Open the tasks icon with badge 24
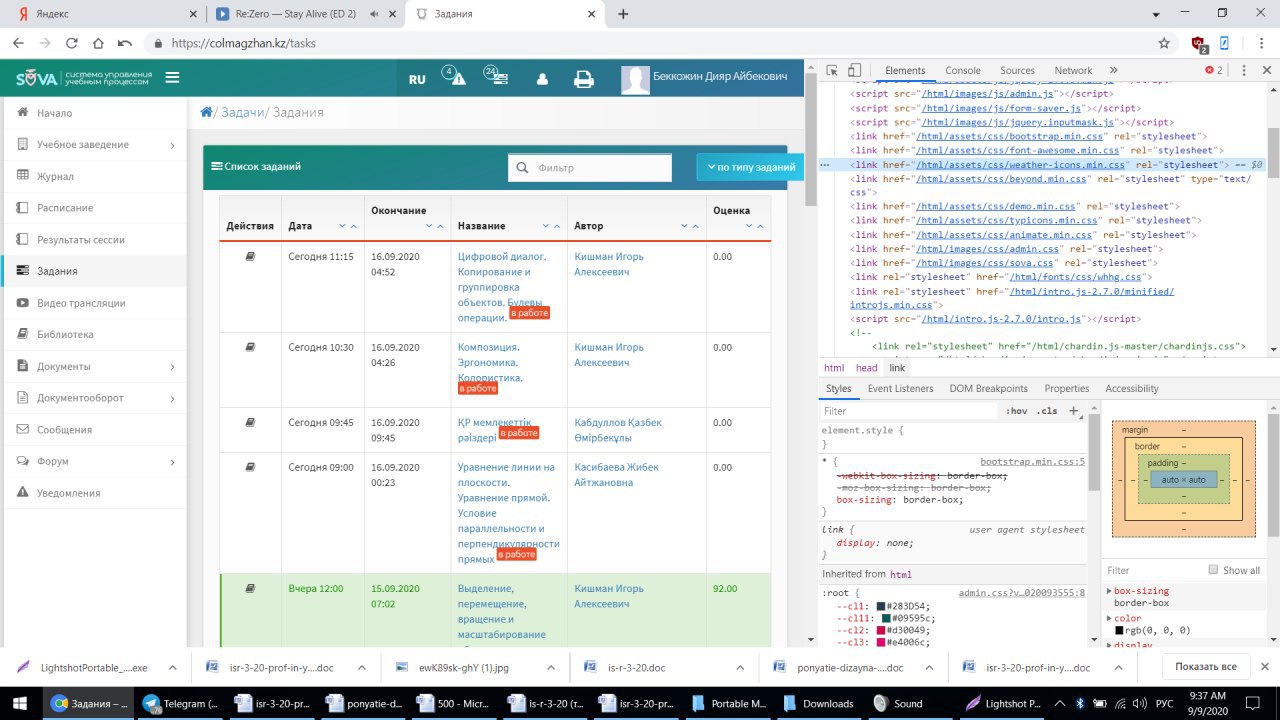The height and width of the screenshot is (720, 1280). pos(497,77)
